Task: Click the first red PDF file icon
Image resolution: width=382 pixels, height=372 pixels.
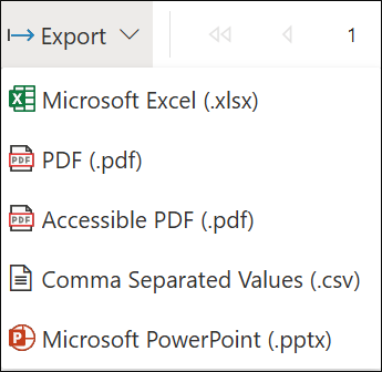Action: point(21,159)
